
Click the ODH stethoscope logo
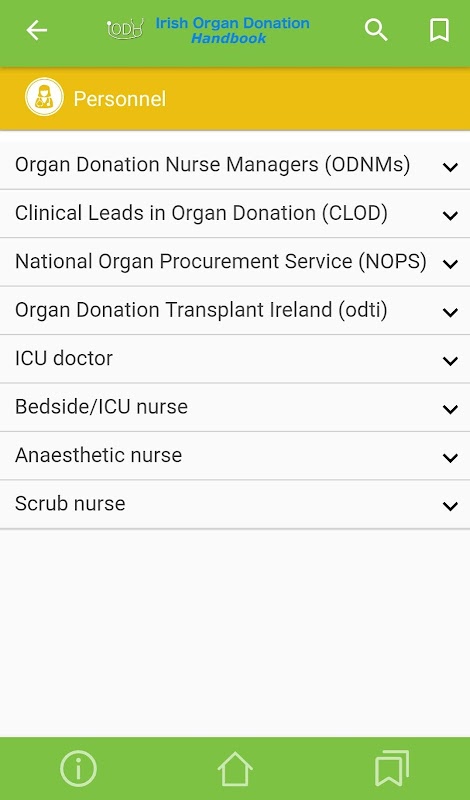[x=125, y=30]
